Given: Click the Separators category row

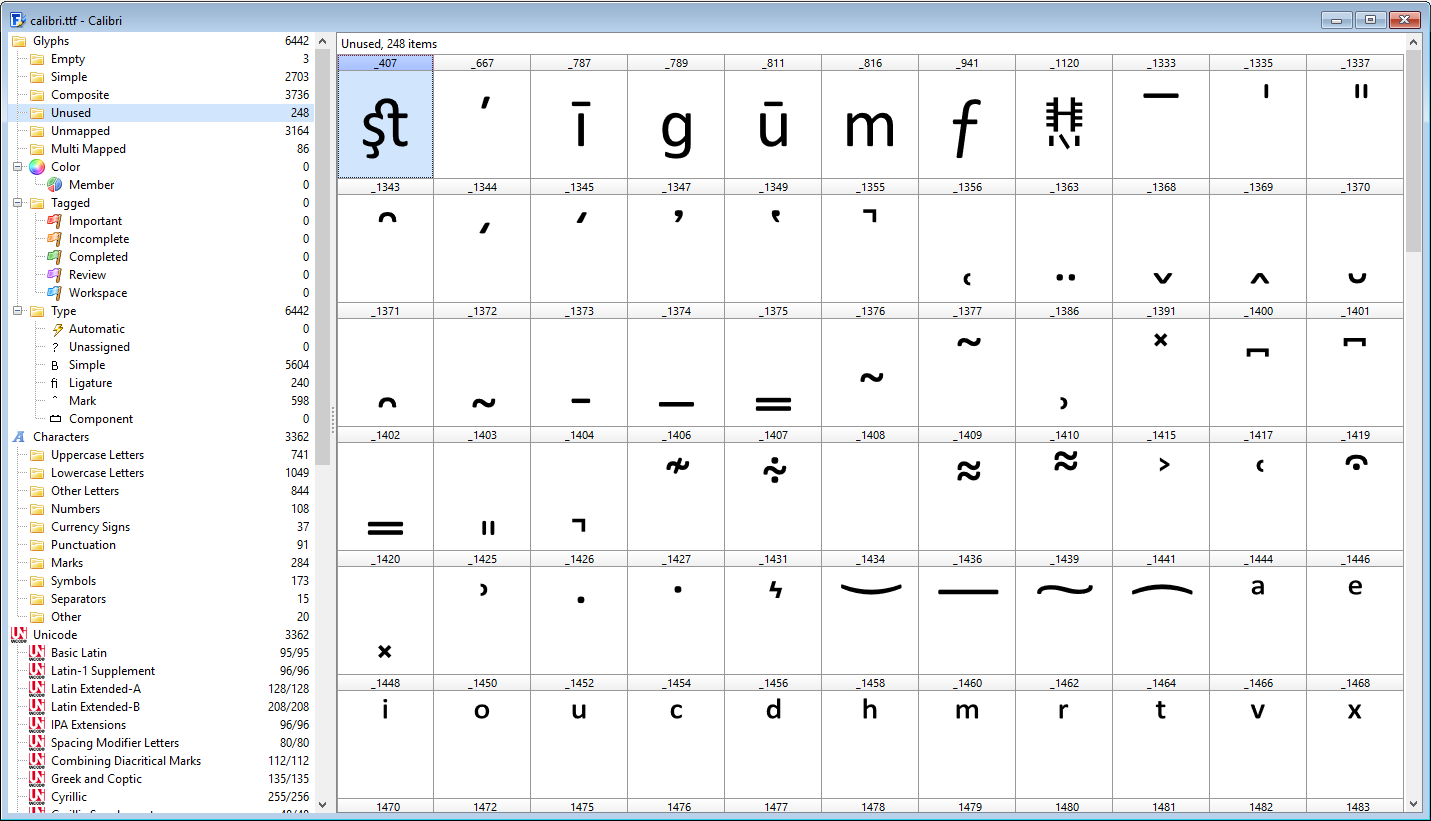Looking at the screenshot, I should click(x=160, y=599).
